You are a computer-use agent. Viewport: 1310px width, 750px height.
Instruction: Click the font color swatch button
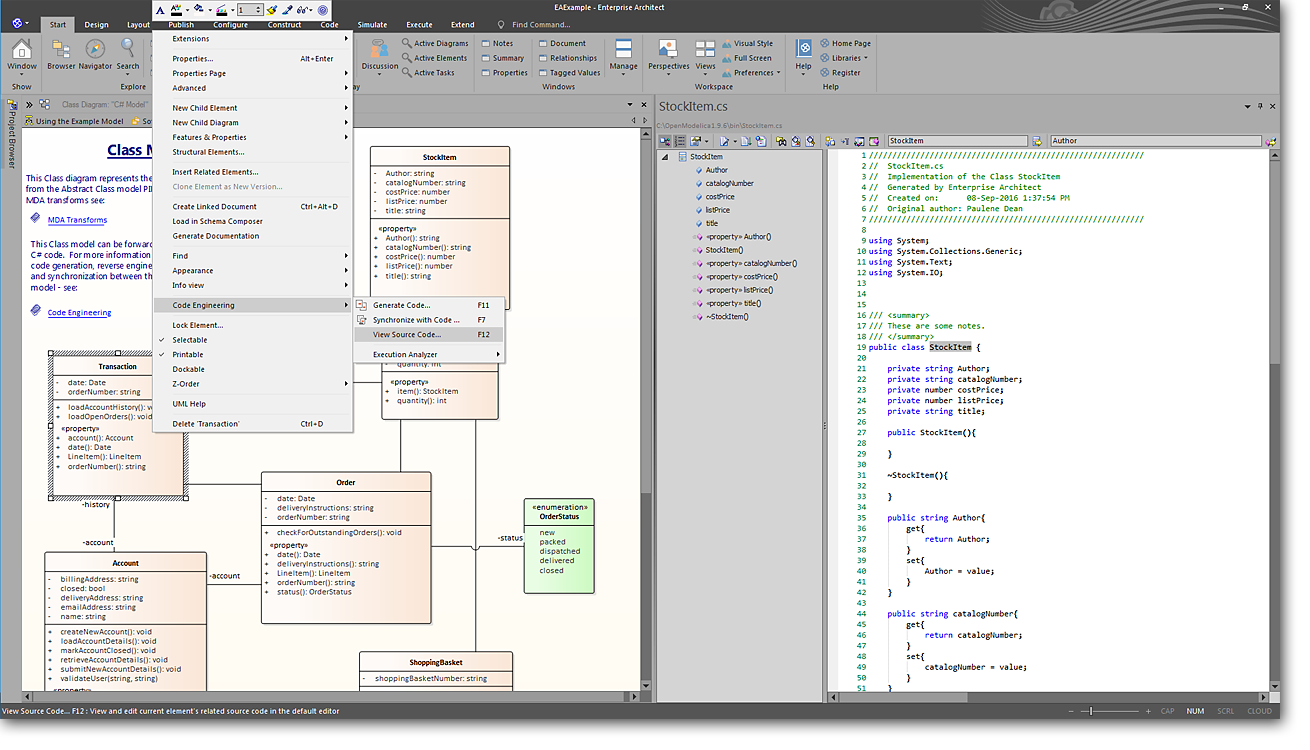pyautogui.click(x=177, y=10)
